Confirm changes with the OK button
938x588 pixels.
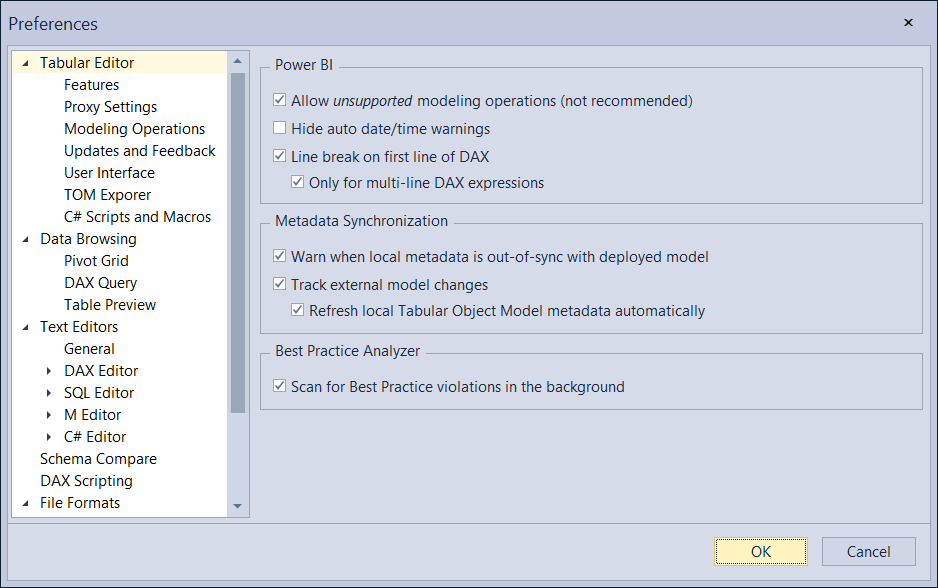tap(760, 551)
